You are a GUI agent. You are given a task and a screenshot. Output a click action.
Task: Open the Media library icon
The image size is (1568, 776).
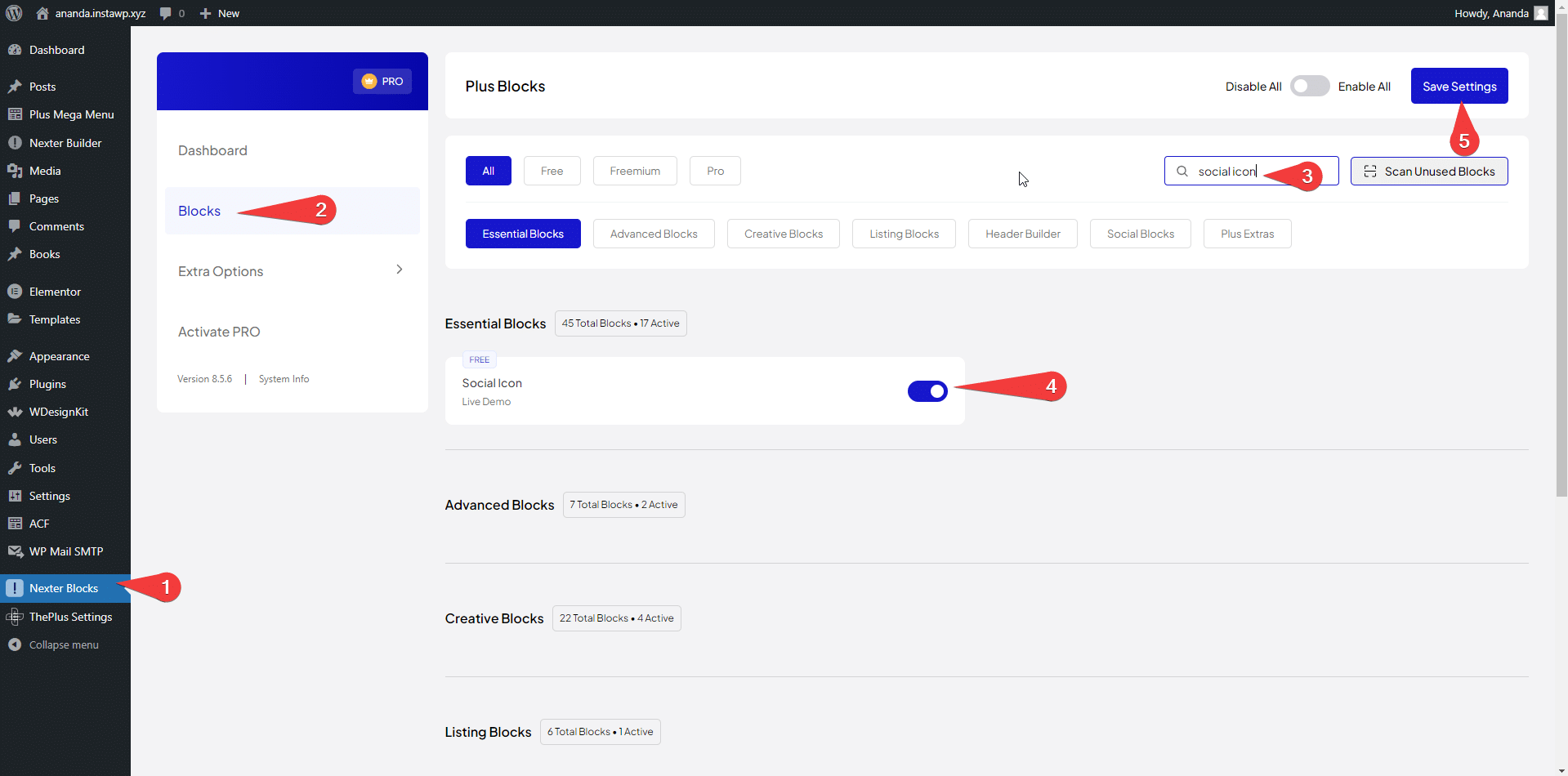click(x=16, y=171)
